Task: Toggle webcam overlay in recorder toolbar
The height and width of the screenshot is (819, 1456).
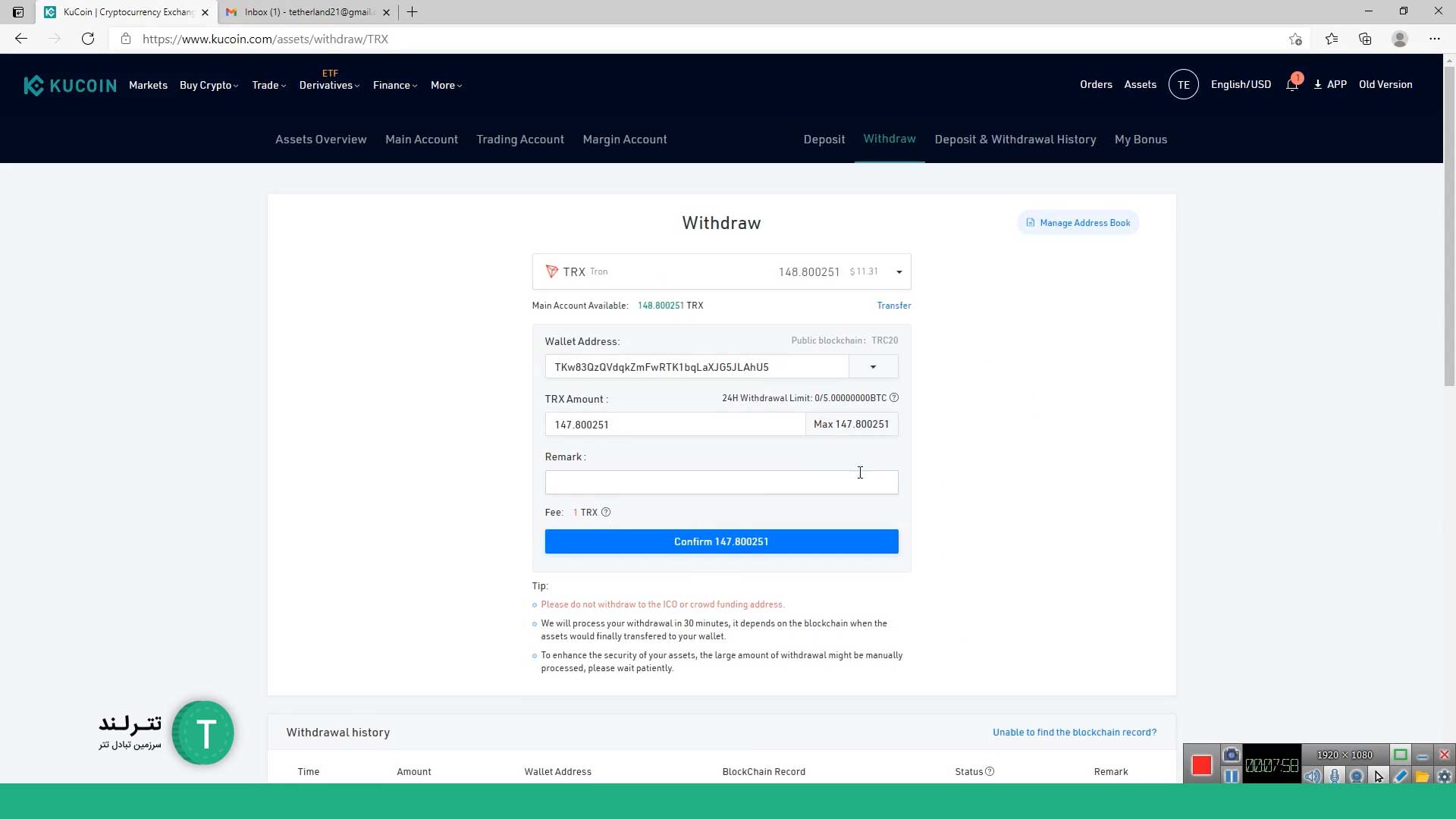Action: point(1357,776)
